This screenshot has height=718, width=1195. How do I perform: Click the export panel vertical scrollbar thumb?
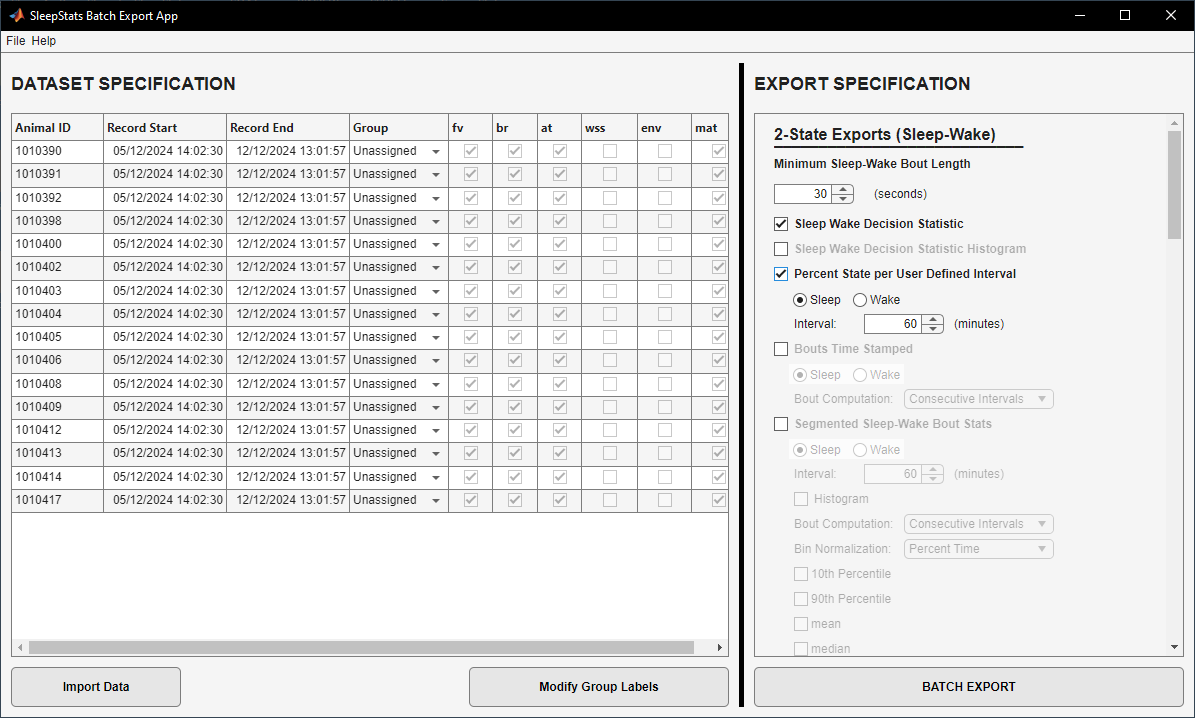pyautogui.click(x=1174, y=184)
